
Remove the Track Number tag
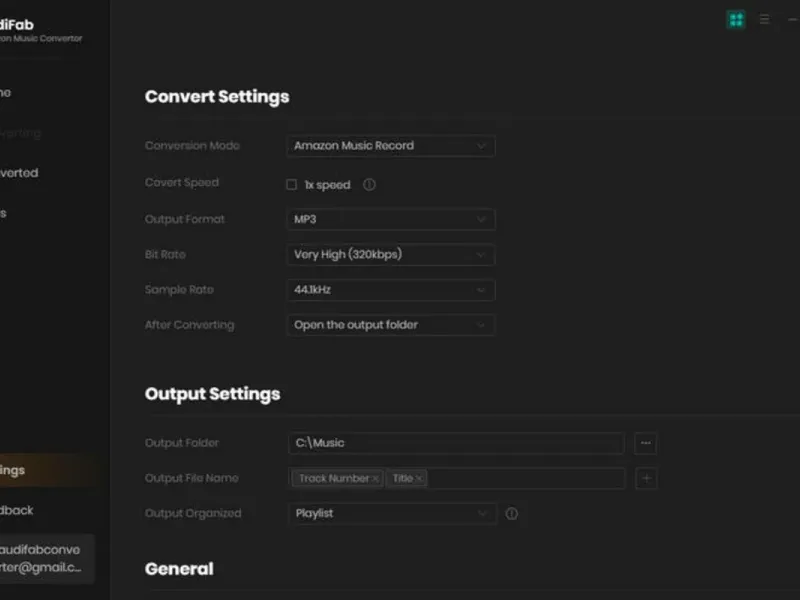376,479
